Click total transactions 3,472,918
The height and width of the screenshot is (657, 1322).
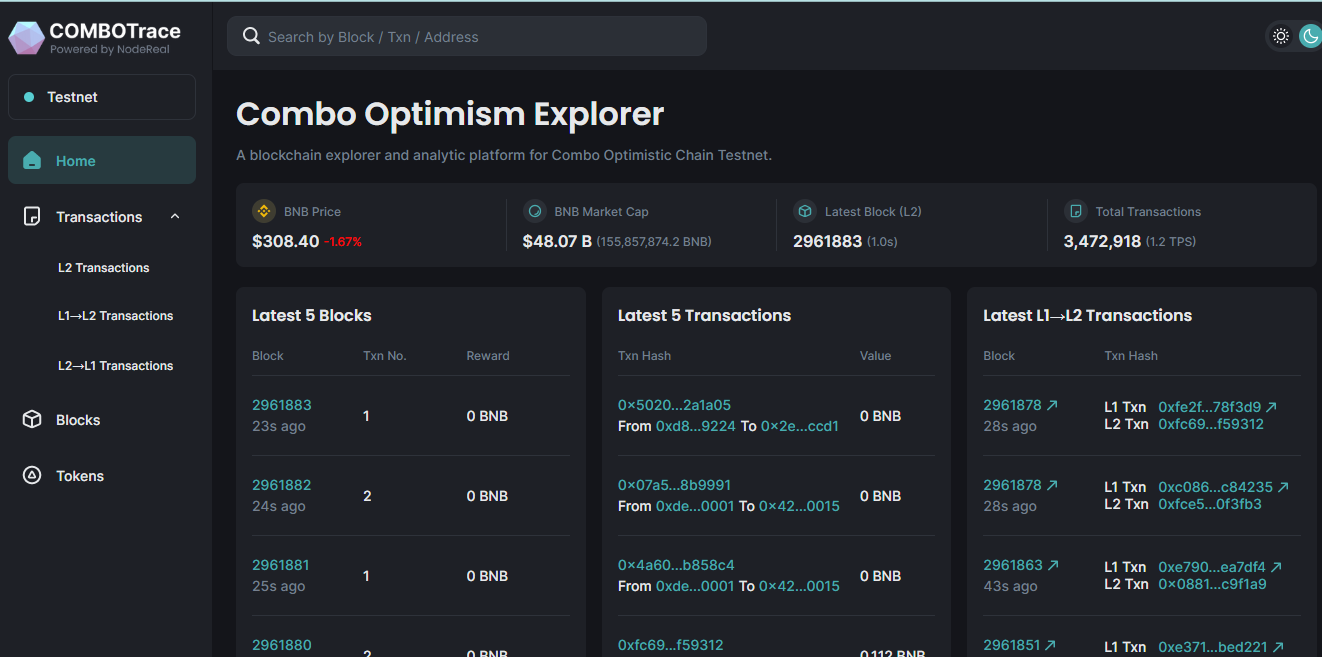click(x=1102, y=241)
